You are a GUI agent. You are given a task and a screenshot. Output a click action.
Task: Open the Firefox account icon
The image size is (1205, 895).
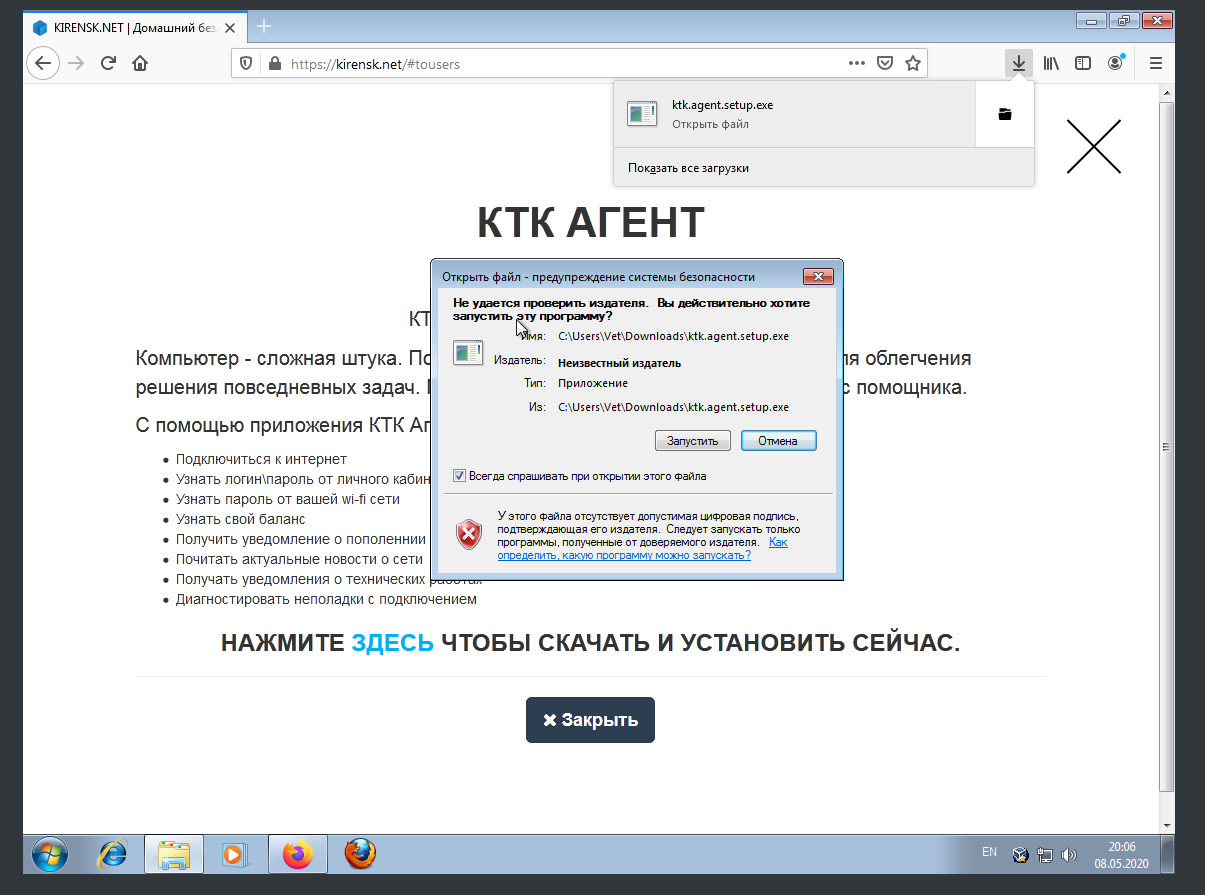(1115, 63)
